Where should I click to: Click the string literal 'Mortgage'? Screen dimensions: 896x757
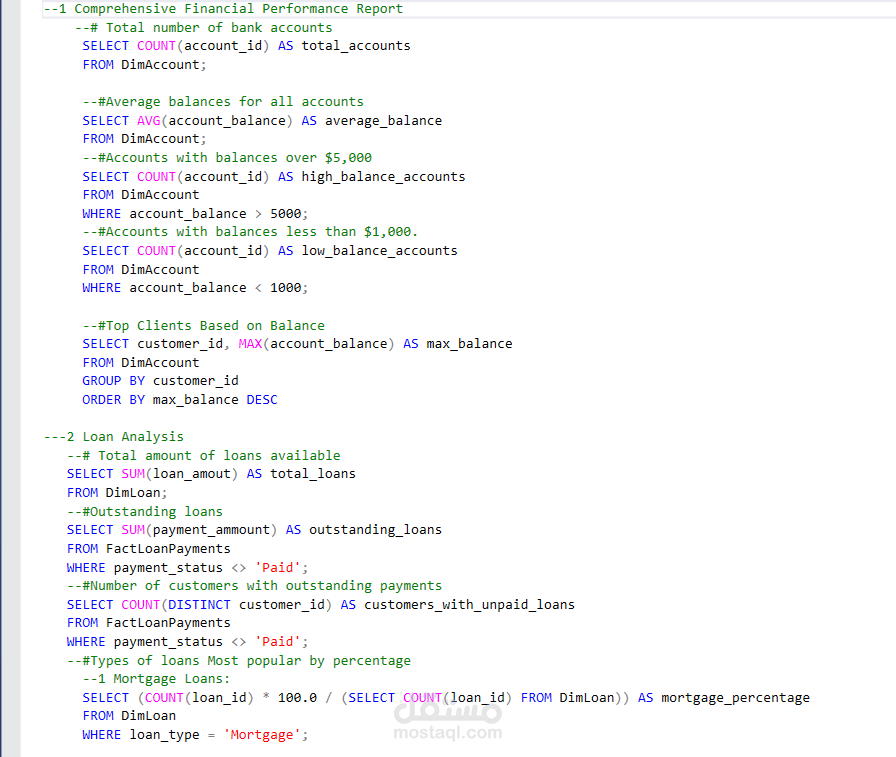tap(262, 735)
